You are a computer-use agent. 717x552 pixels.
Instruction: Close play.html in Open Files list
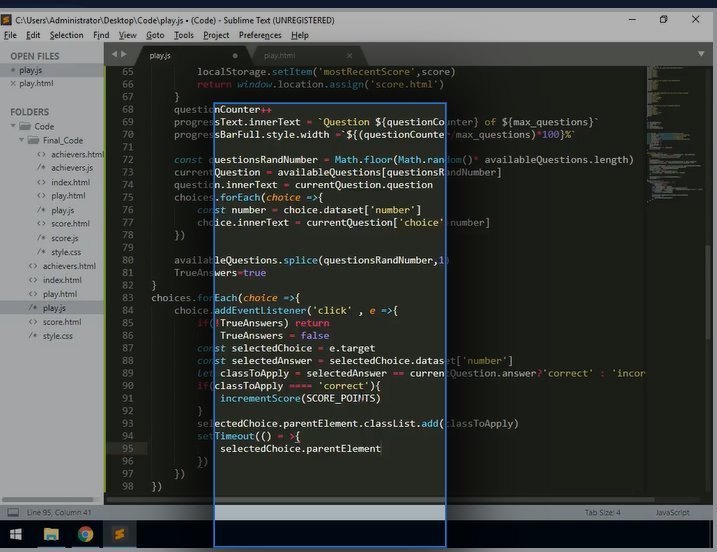(x=13, y=83)
